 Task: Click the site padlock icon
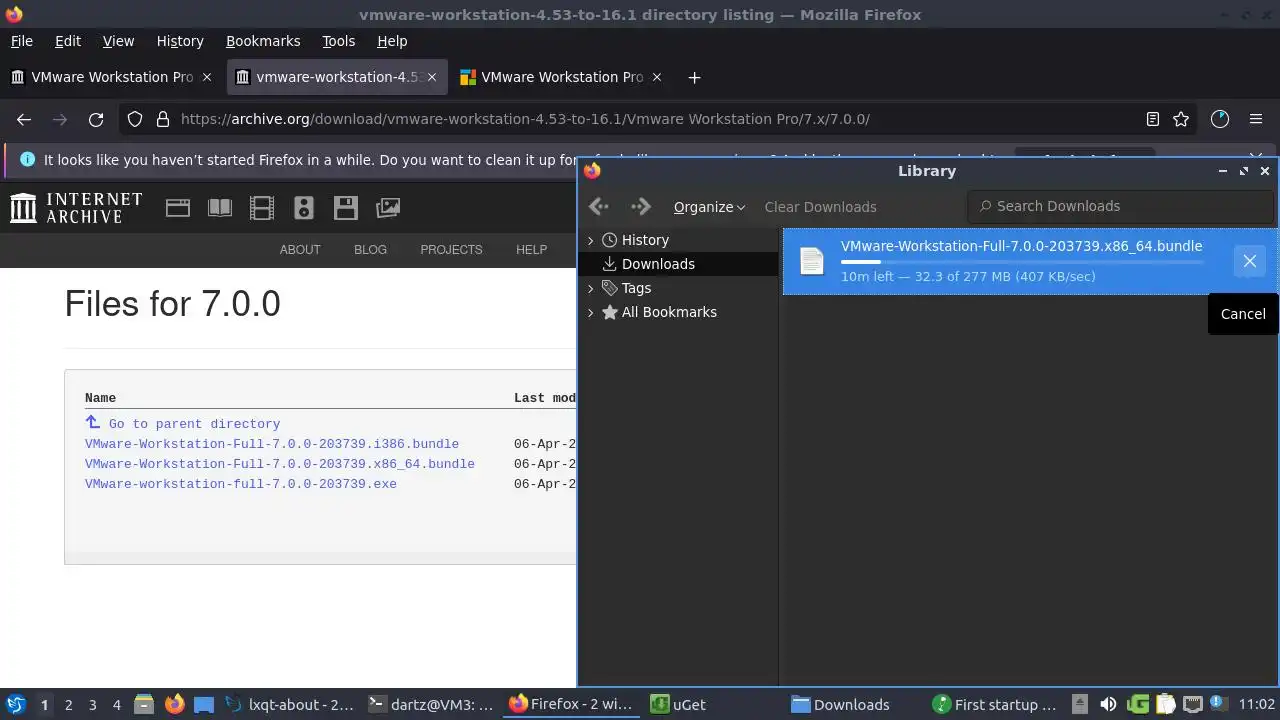pyautogui.click(x=162, y=119)
